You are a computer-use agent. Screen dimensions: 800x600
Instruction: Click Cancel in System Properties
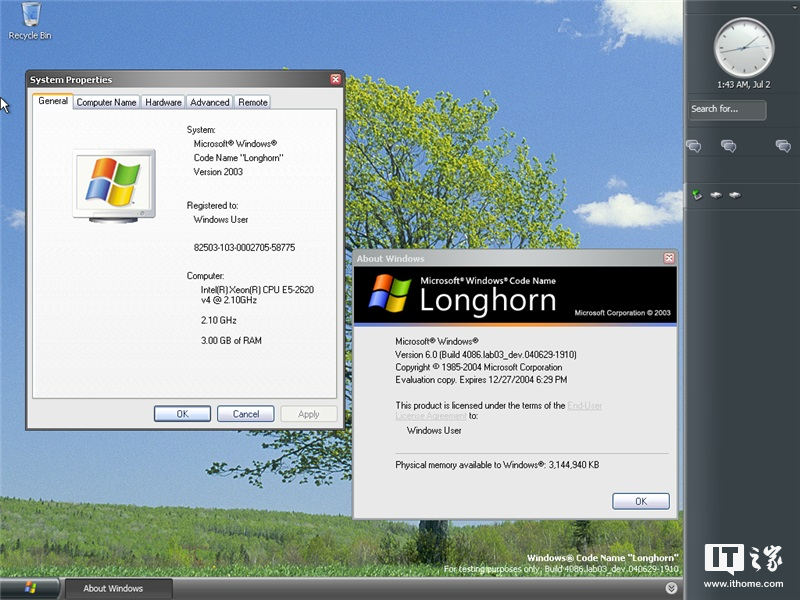246,414
